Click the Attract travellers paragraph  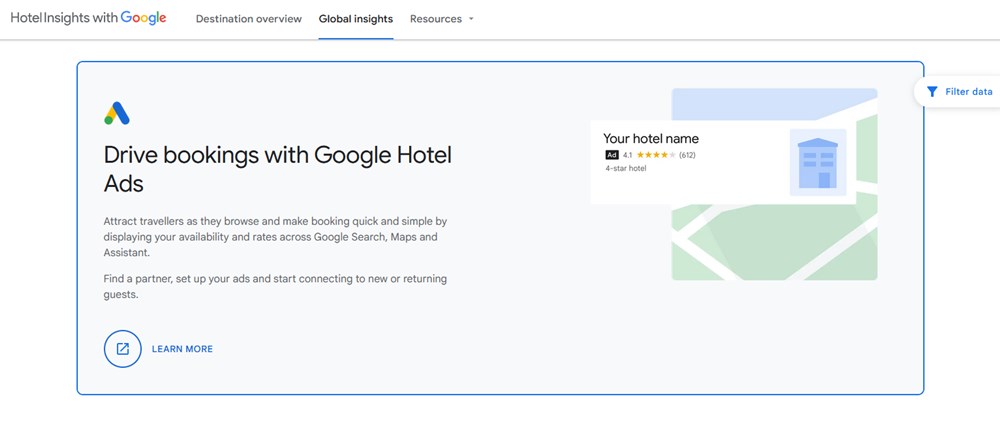(x=275, y=237)
